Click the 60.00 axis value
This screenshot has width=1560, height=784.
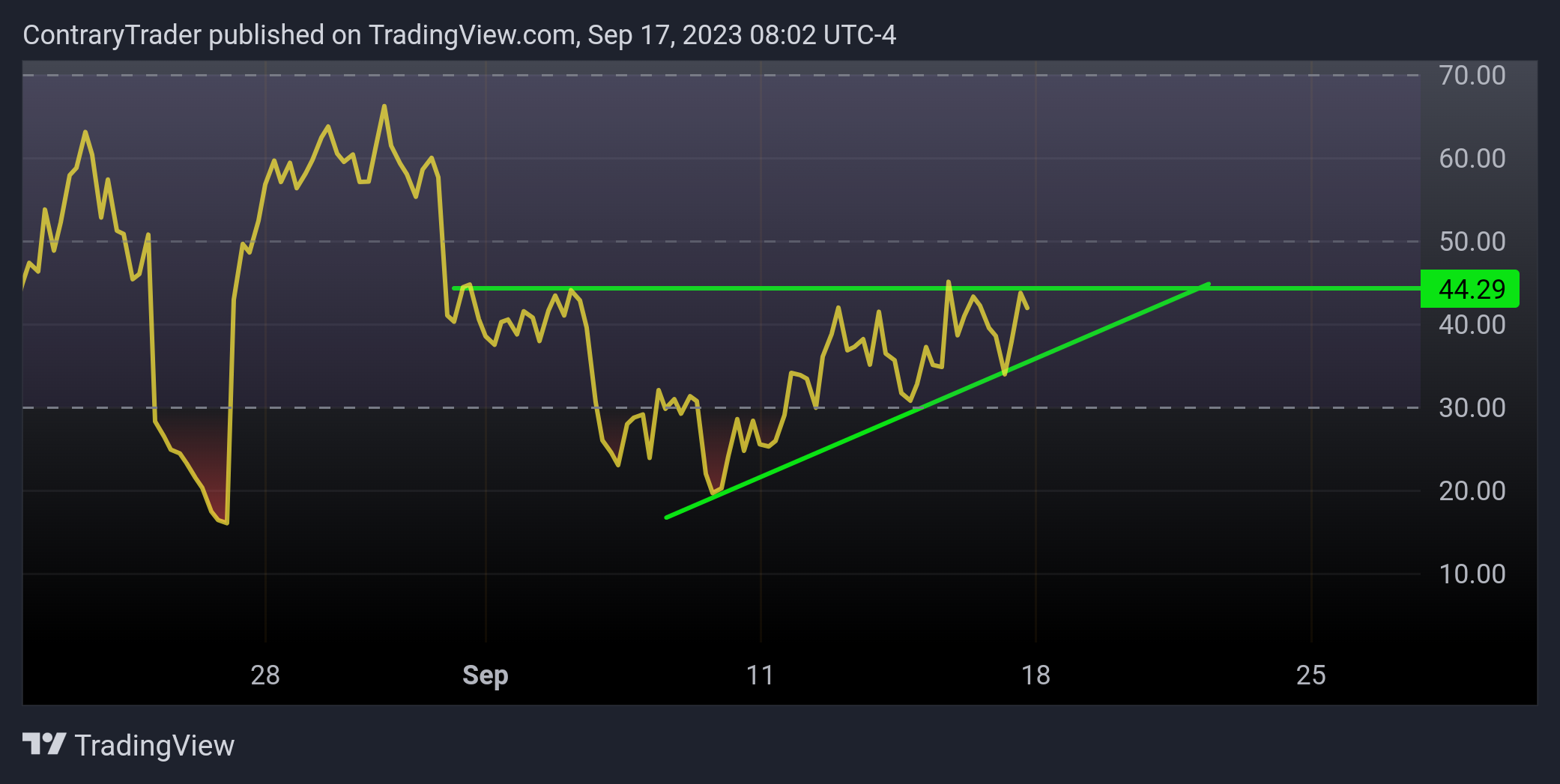pos(1472,159)
